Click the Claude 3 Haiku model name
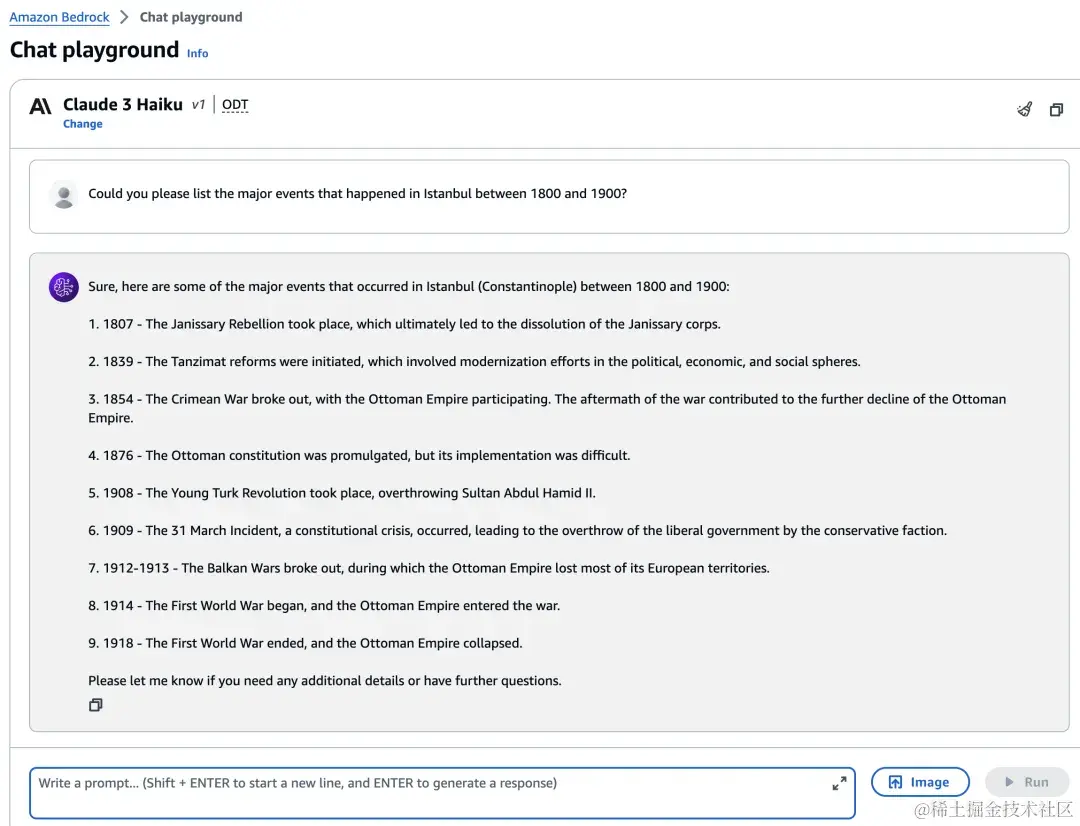 123,105
